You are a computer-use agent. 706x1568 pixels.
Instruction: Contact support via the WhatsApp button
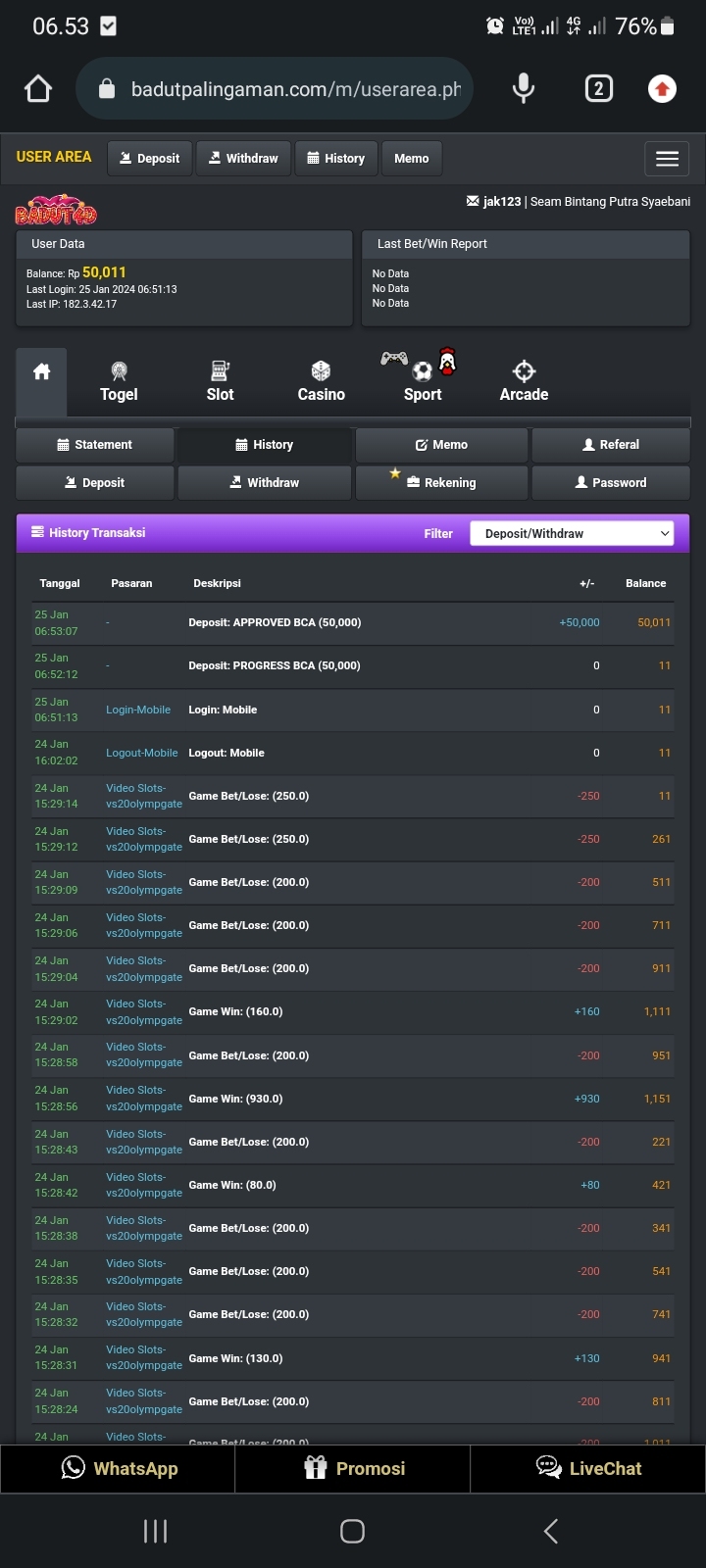pos(119,1468)
